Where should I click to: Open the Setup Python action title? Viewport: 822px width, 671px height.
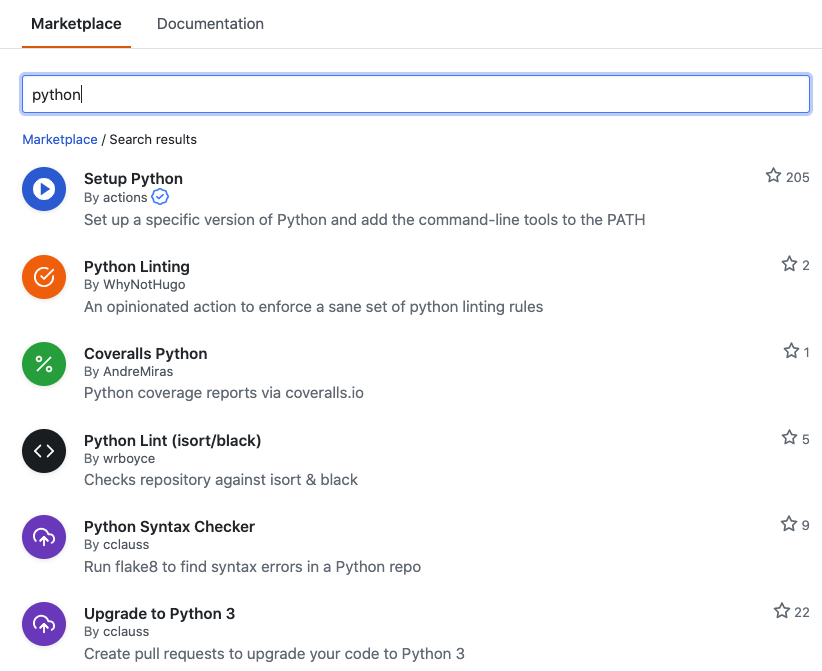(x=133, y=179)
